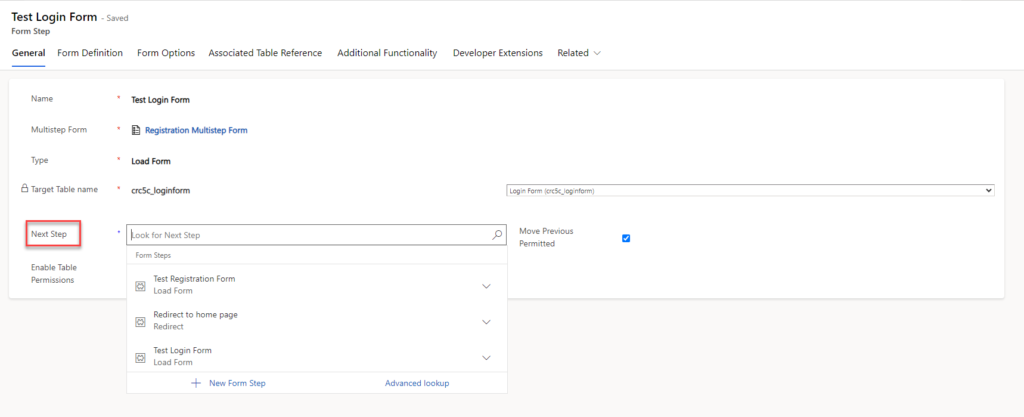Expand the Test Login Form result chevron
Image resolution: width=1024 pixels, height=417 pixels.
487,357
